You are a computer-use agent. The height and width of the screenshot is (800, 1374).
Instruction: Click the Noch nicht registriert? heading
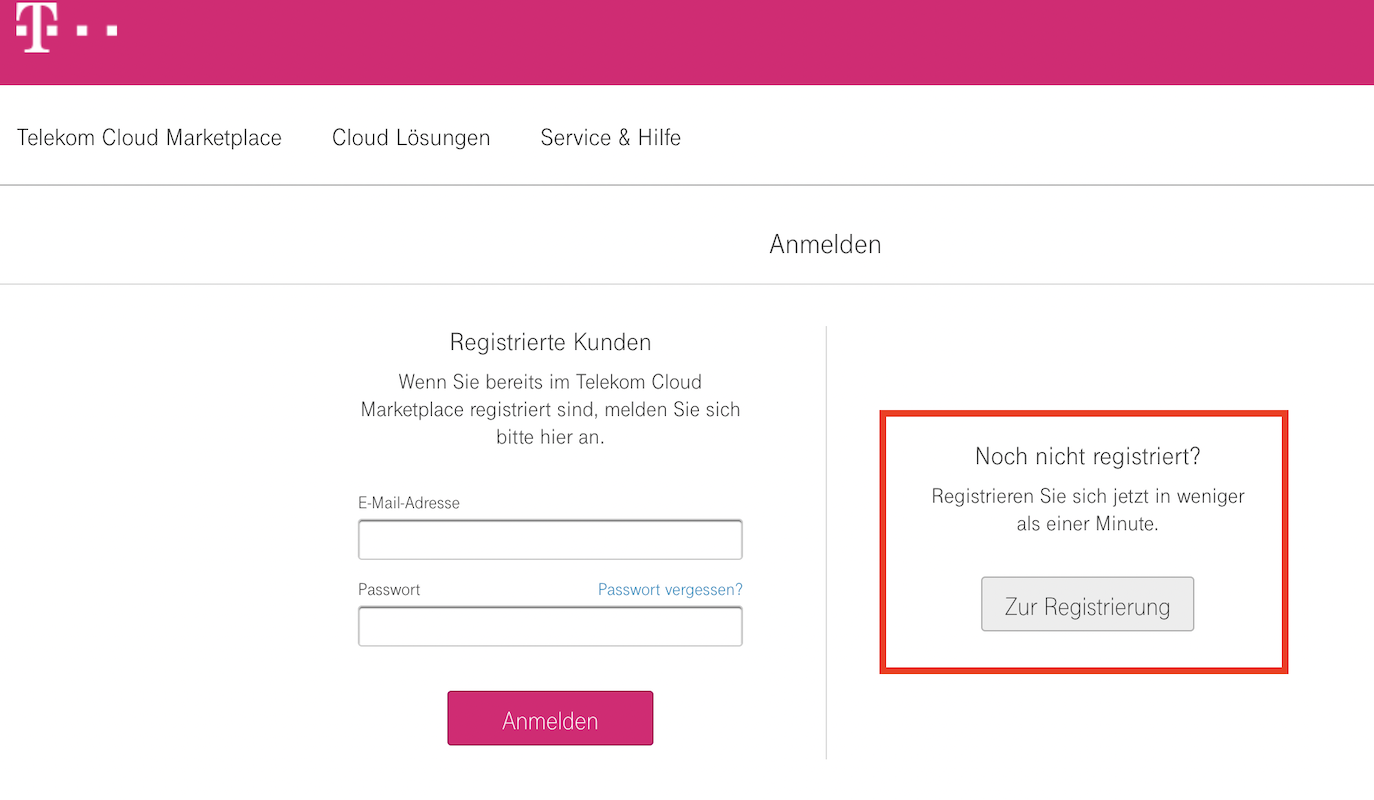point(1087,457)
